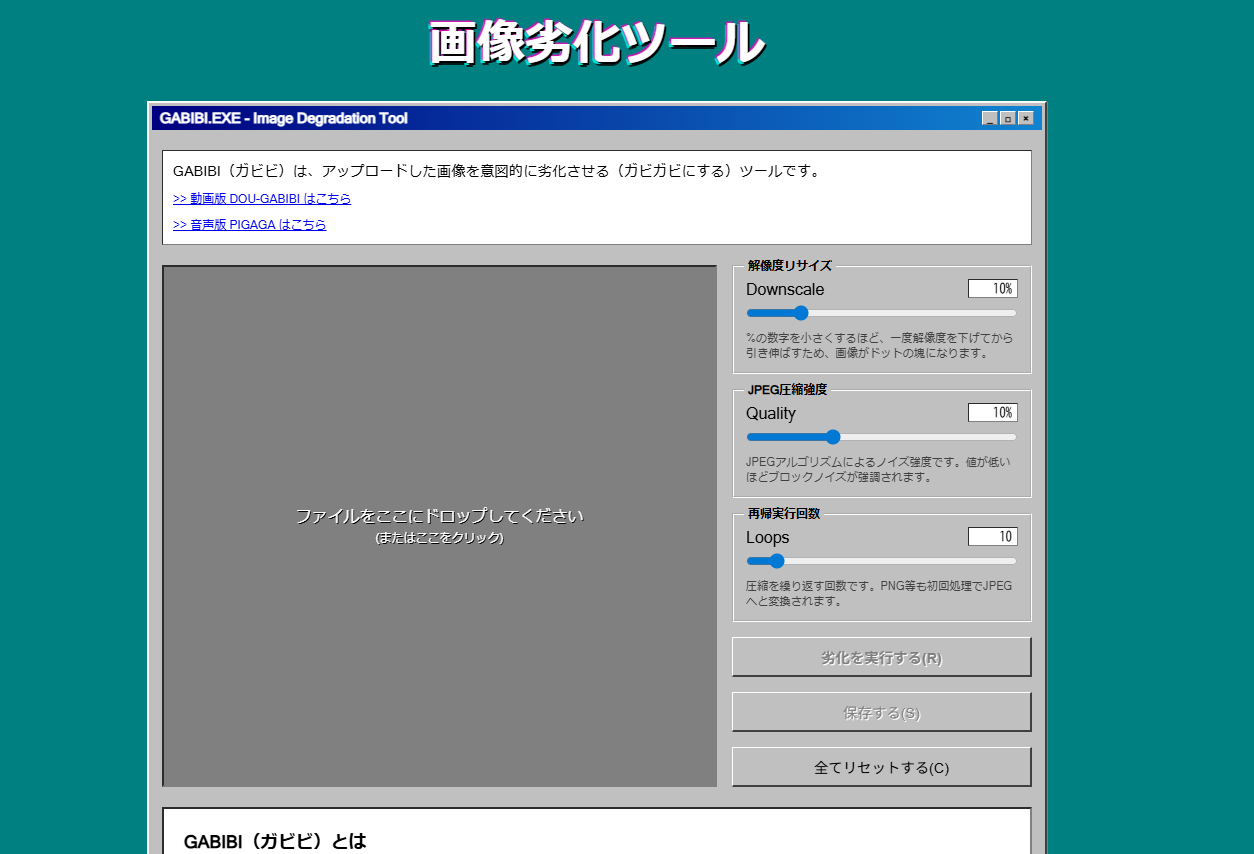Click the minimize icon in GABIBI.EXE title bar
The image size is (1254, 854).
pyautogui.click(x=990, y=118)
